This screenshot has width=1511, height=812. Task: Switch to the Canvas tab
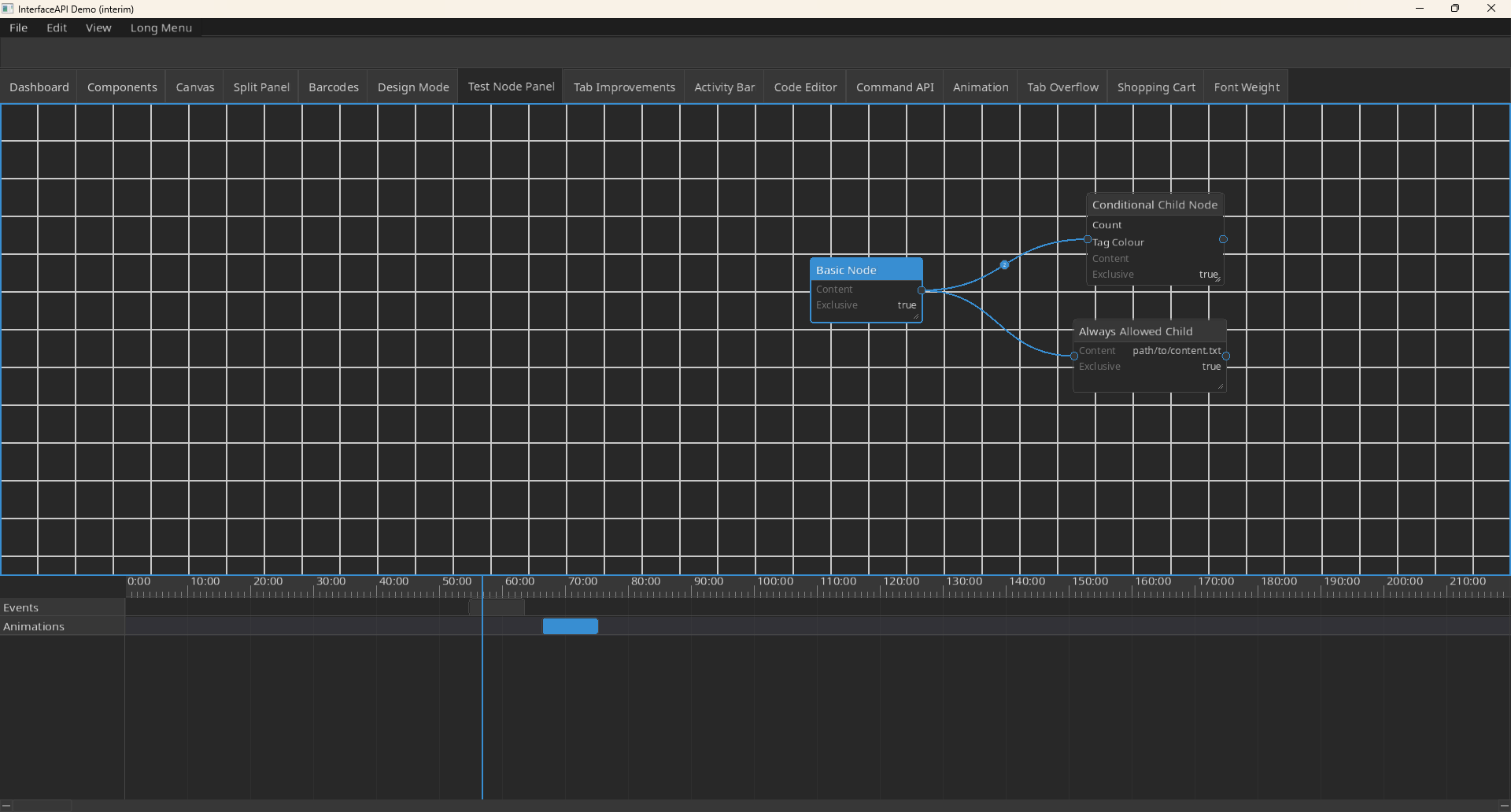(x=195, y=87)
